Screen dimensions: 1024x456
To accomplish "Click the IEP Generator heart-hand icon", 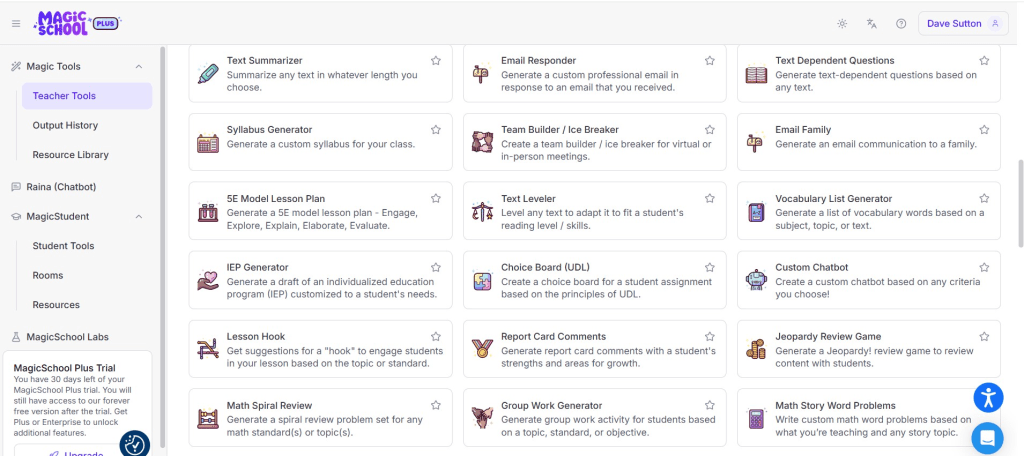I will (x=208, y=280).
